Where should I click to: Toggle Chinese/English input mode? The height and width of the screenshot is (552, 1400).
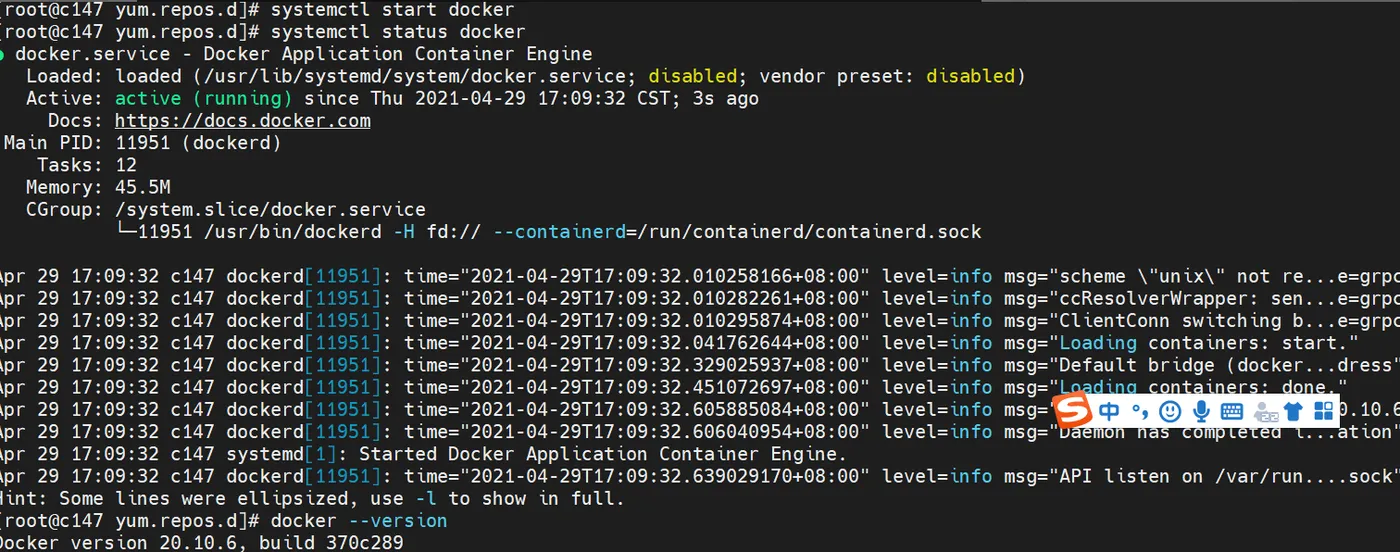[x=1109, y=410]
